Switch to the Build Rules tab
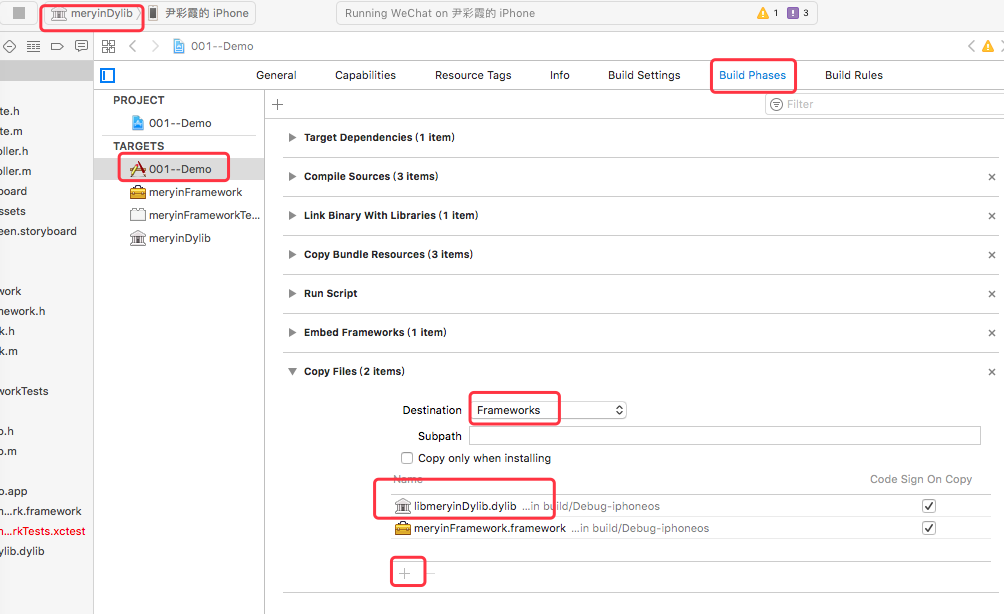Viewport: 1004px width, 614px height. (x=854, y=75)
